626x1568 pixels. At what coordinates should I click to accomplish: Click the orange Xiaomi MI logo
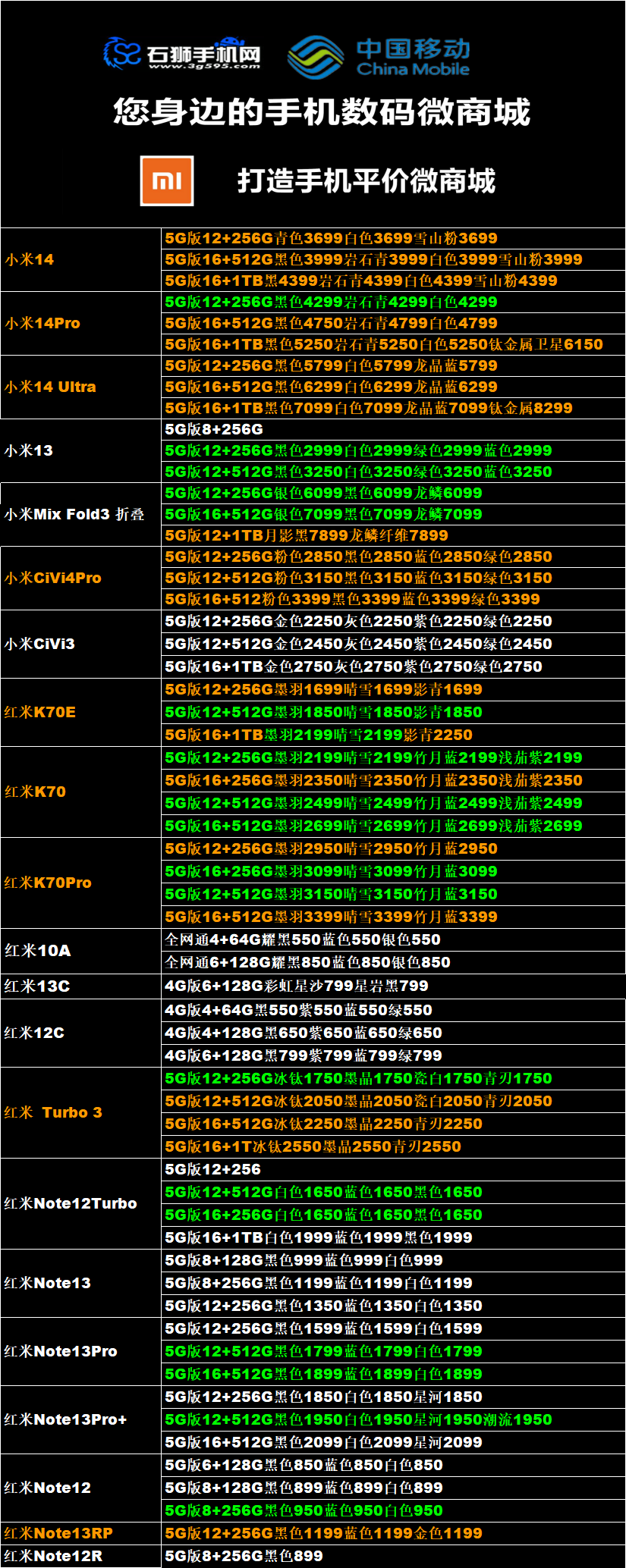(x=167, y=180)
